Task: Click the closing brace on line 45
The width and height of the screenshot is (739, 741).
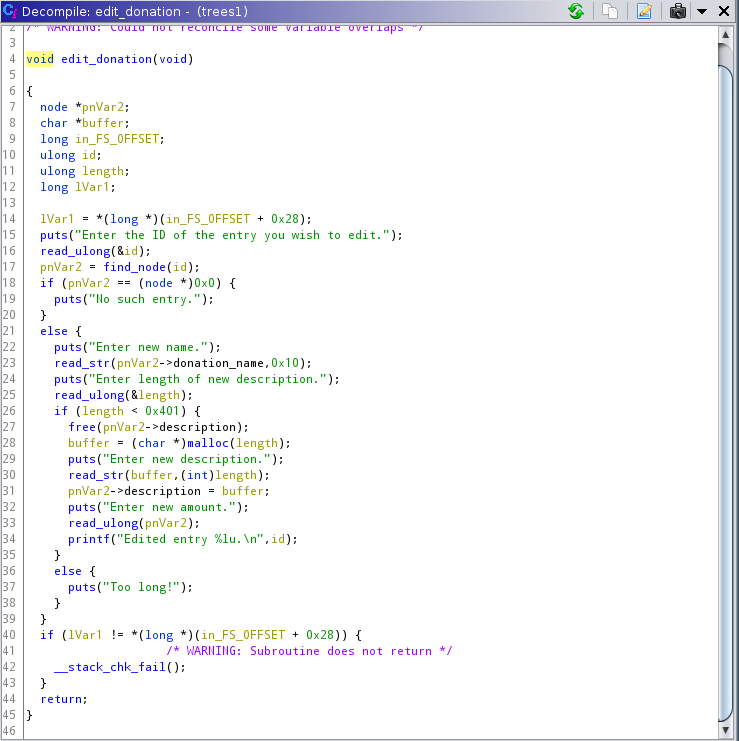Action: point(29,715)
